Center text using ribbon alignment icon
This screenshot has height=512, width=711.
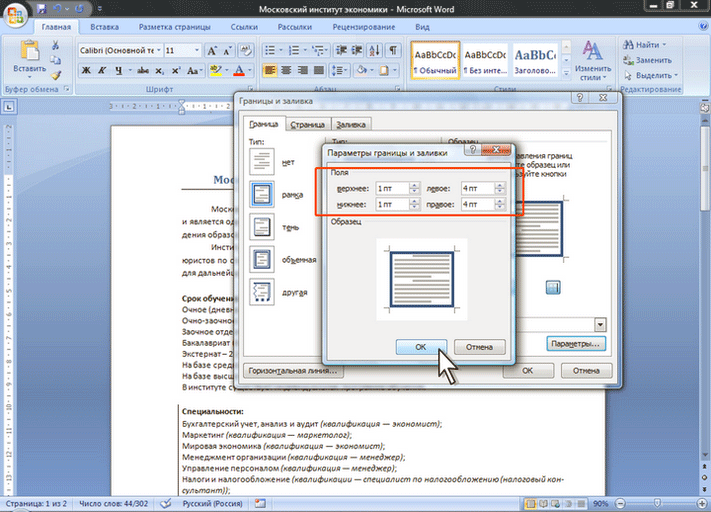tap(286, 70)
